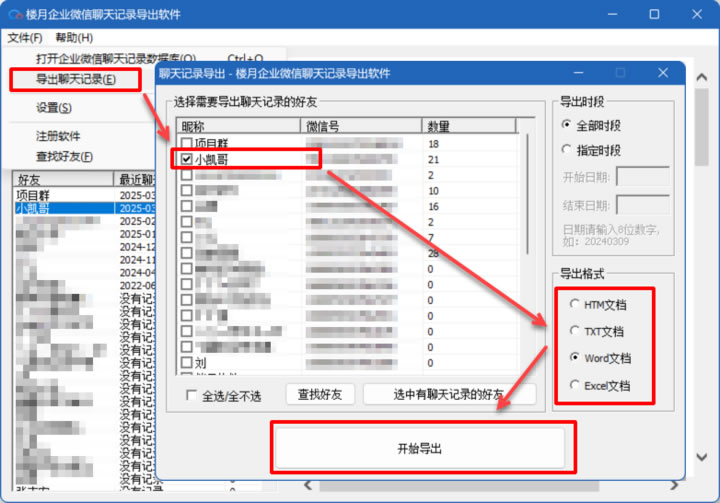Click count 18 in 项目群 row

pyautogui.click(x=433, y=144)
